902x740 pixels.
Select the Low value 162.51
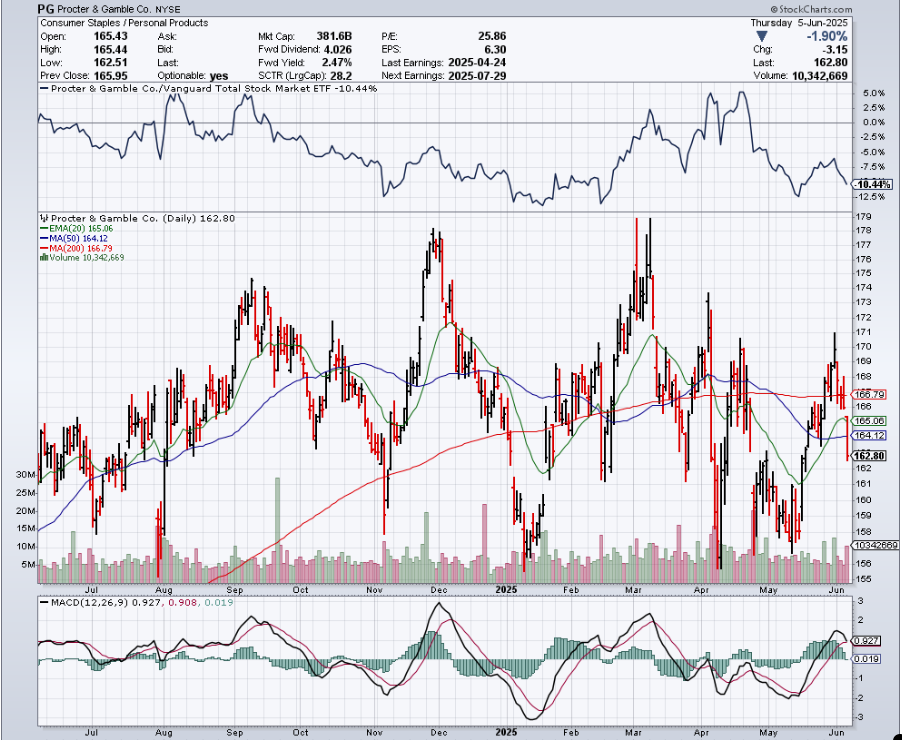[x=110, y=63]
